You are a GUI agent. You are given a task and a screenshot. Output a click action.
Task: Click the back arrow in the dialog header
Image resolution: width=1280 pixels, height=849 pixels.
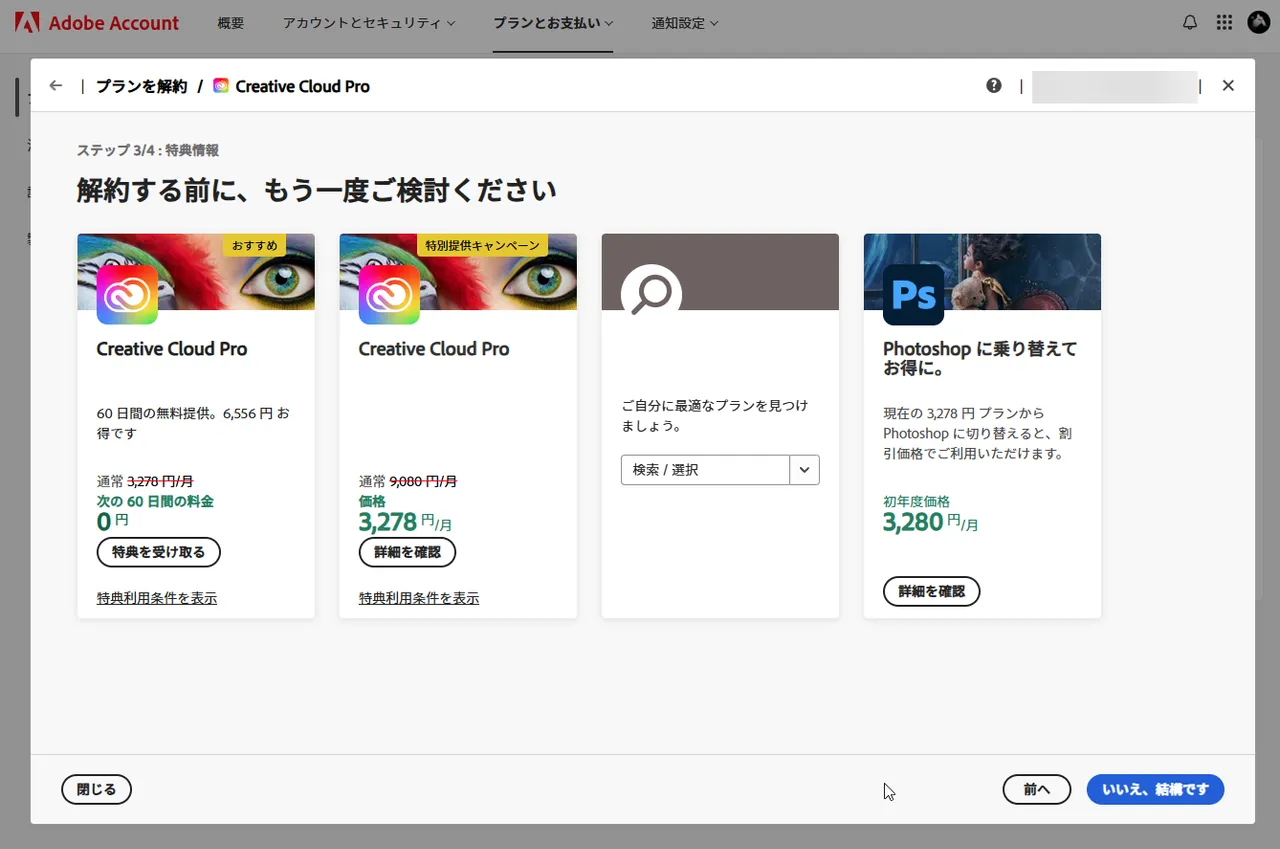click(x=56, y=86)
